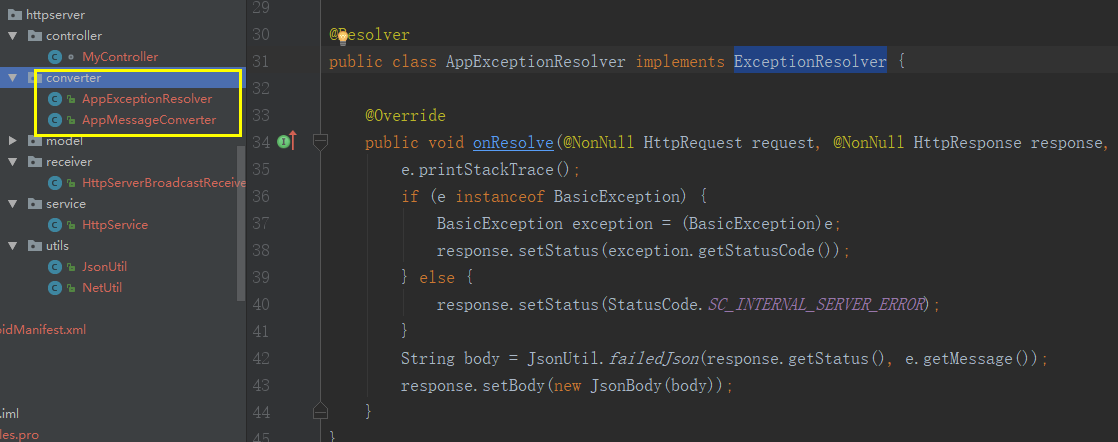This screenshot has height=442, width=1118.
Task: Click the @Override annotation
Action: (405, 115)
